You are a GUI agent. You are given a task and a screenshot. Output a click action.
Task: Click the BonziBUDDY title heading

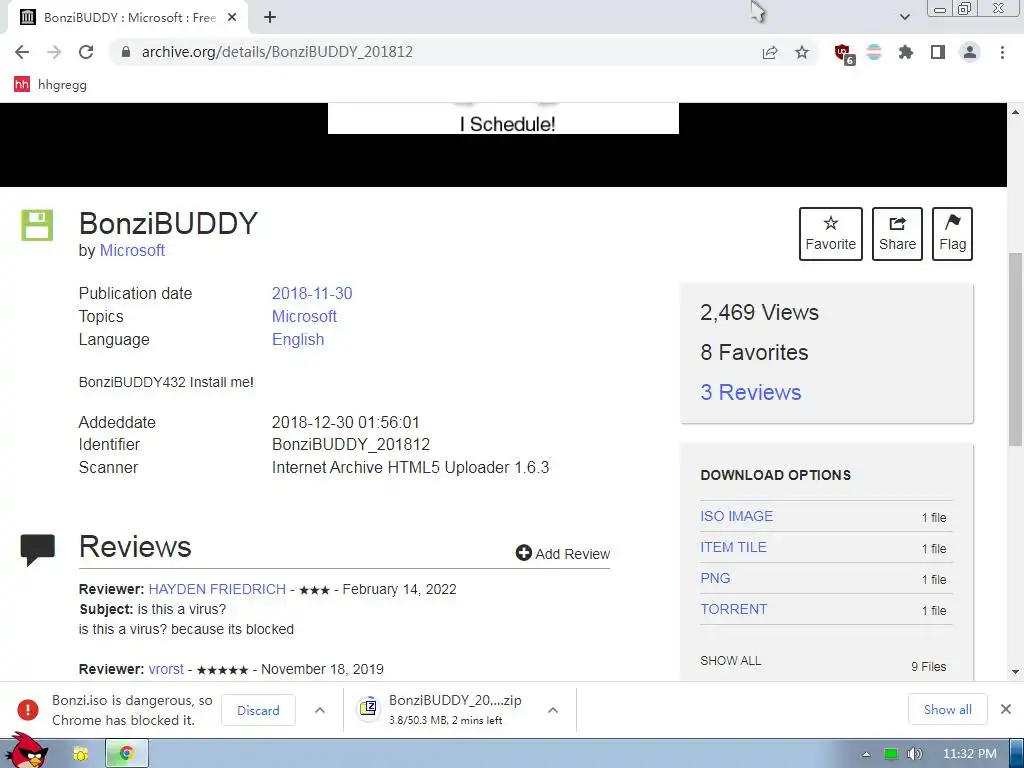coord(168,223)
